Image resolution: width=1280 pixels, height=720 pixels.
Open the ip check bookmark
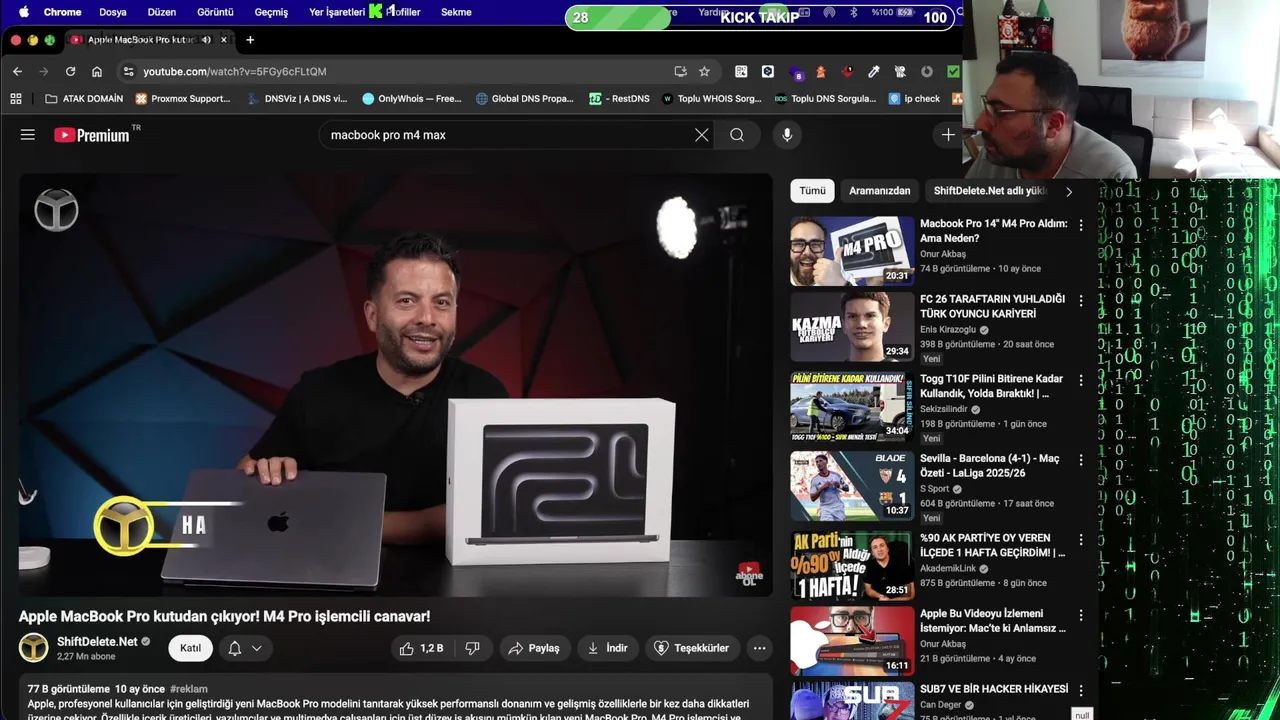point(914,99)
